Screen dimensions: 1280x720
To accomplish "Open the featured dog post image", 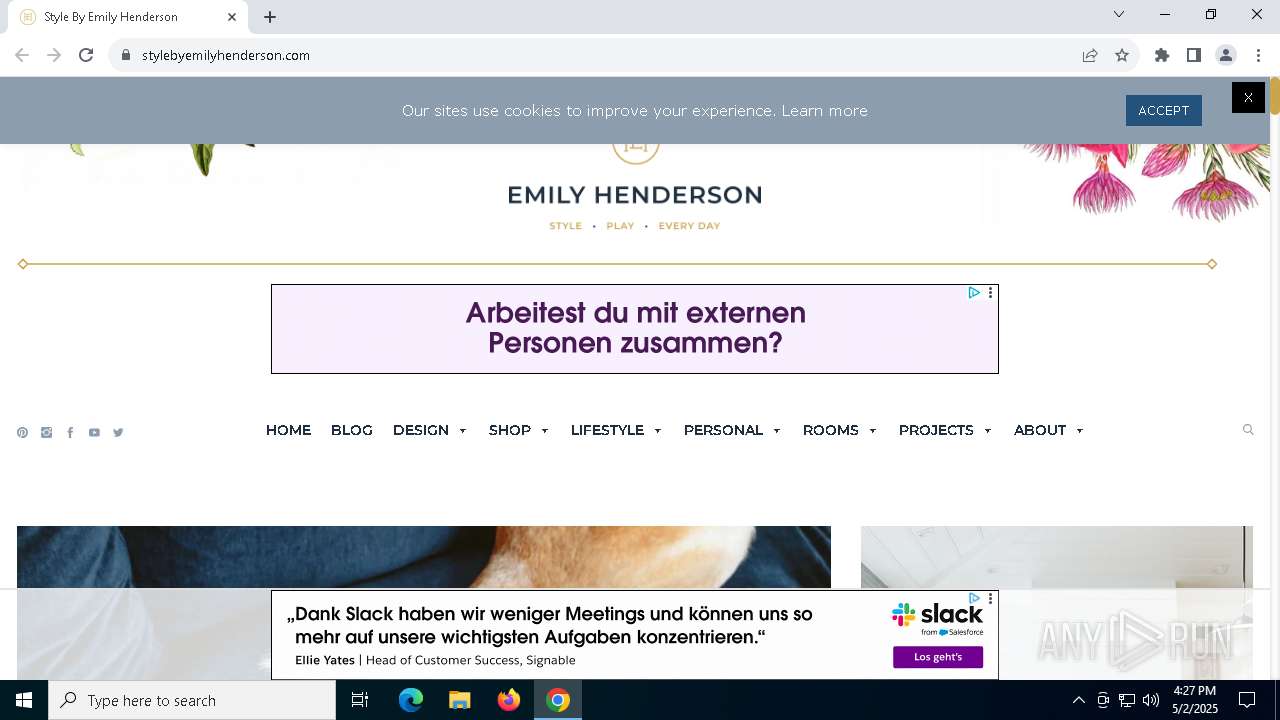I will [424, 557].
